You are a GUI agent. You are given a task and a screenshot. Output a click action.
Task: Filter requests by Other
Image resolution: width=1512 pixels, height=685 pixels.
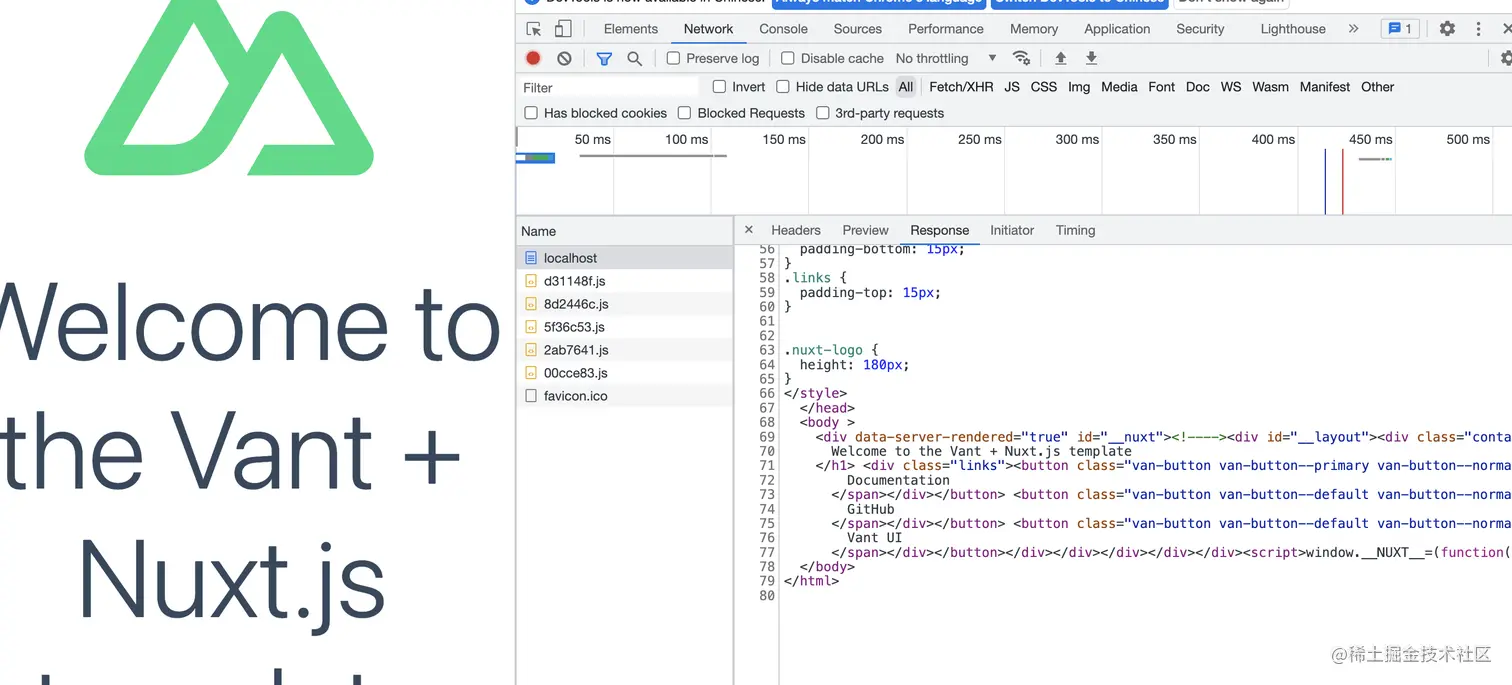click(x=1377, y=87)
